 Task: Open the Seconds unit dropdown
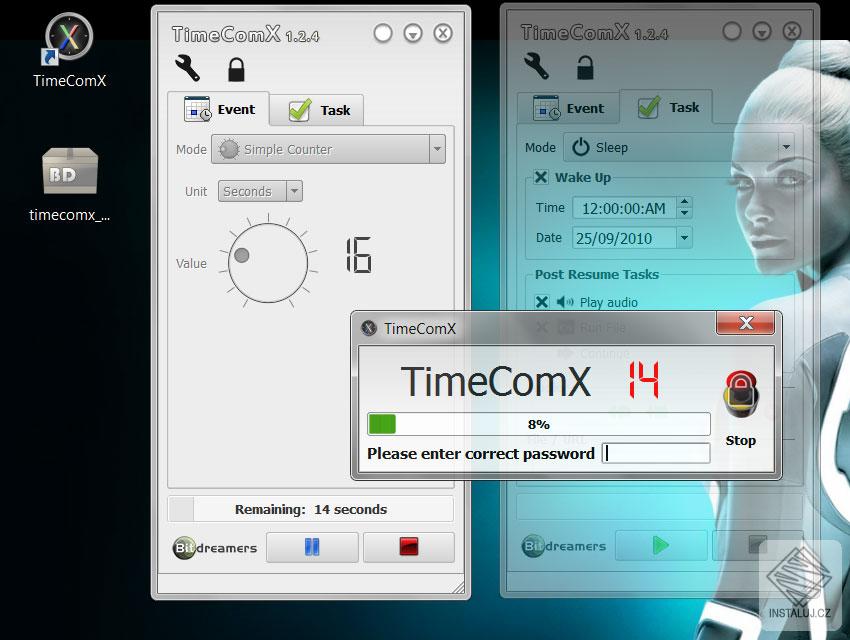point(294,191)
